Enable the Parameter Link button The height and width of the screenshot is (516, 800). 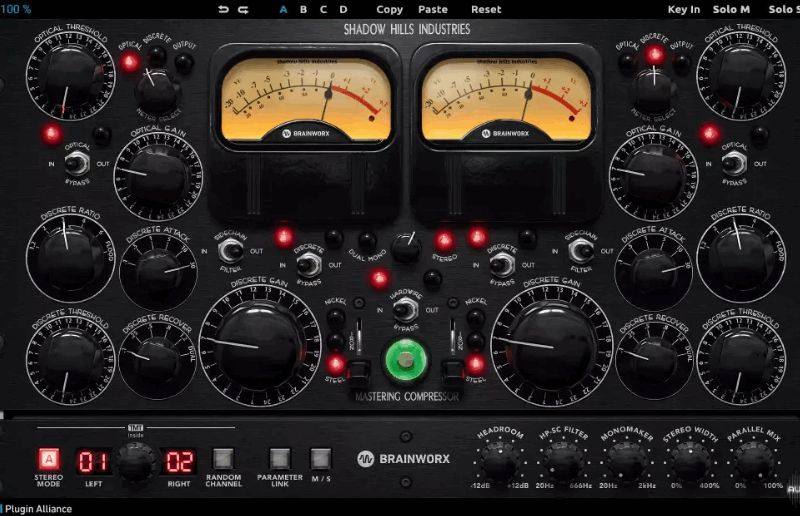[280, 458]
